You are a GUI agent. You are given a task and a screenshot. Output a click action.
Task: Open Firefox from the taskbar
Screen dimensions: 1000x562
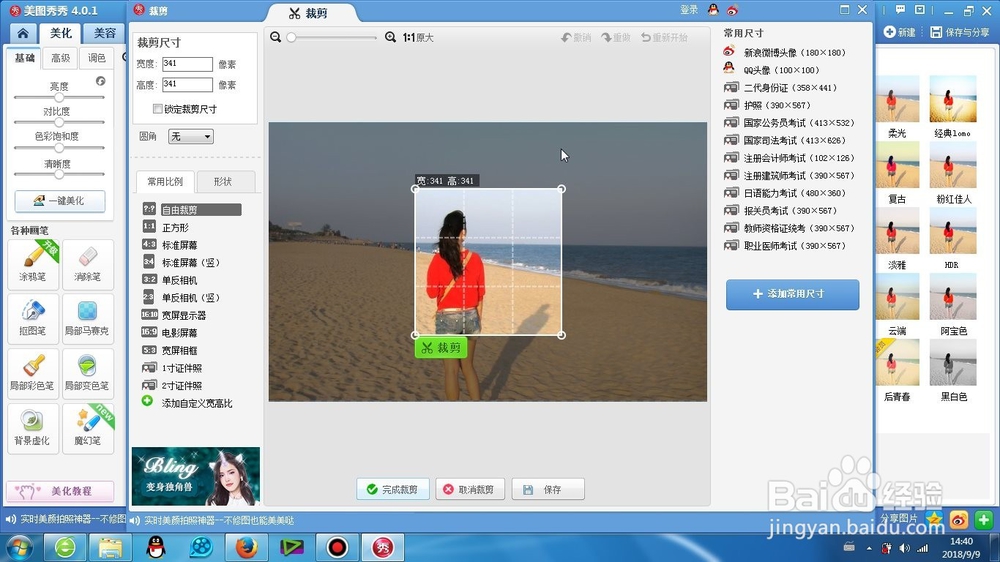247,547
